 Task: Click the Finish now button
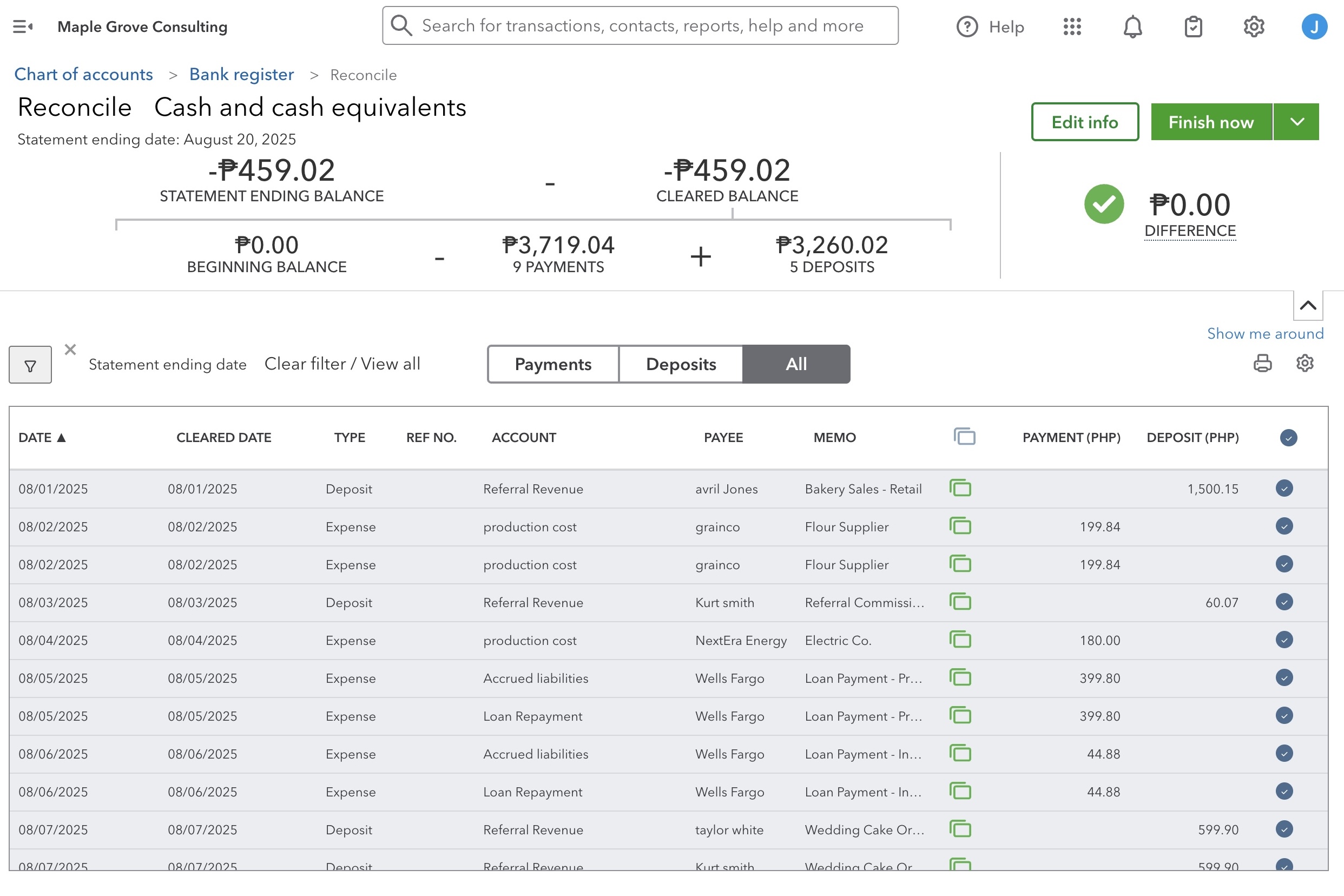pyautogui.click(x=1211, y=122)
